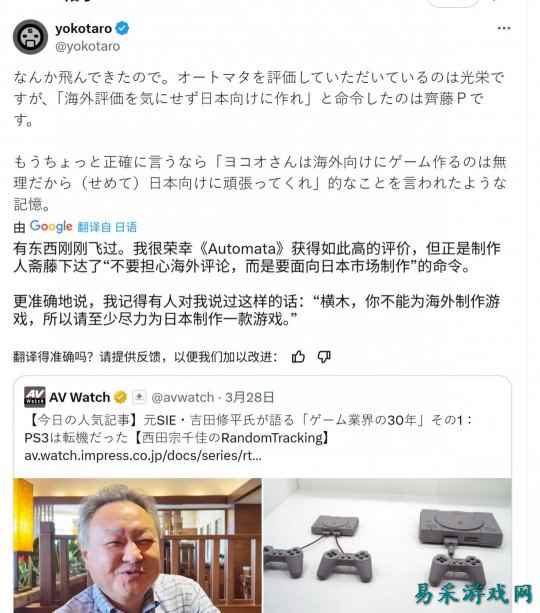Click the thumbs up translation feedback icon
540x613 pixels.
coord(298,357)
